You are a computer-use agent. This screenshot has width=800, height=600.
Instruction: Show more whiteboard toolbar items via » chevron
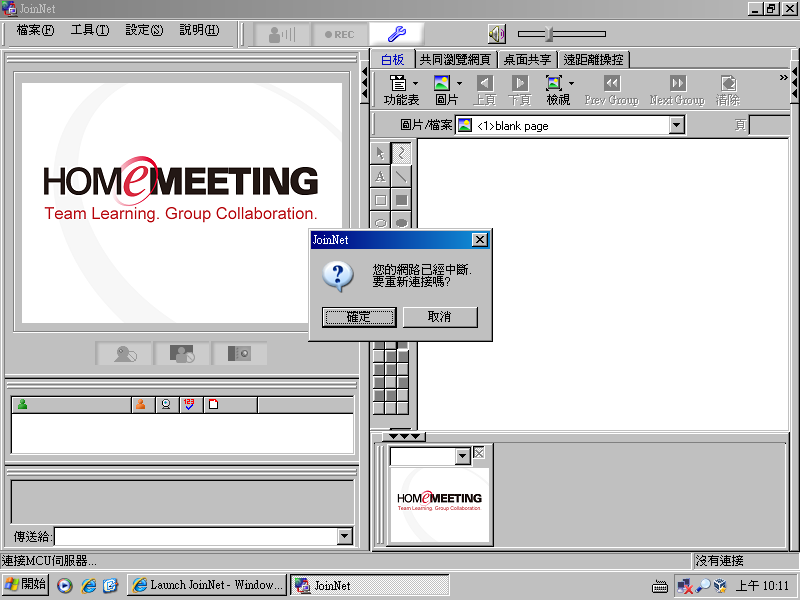coord(784,78)
